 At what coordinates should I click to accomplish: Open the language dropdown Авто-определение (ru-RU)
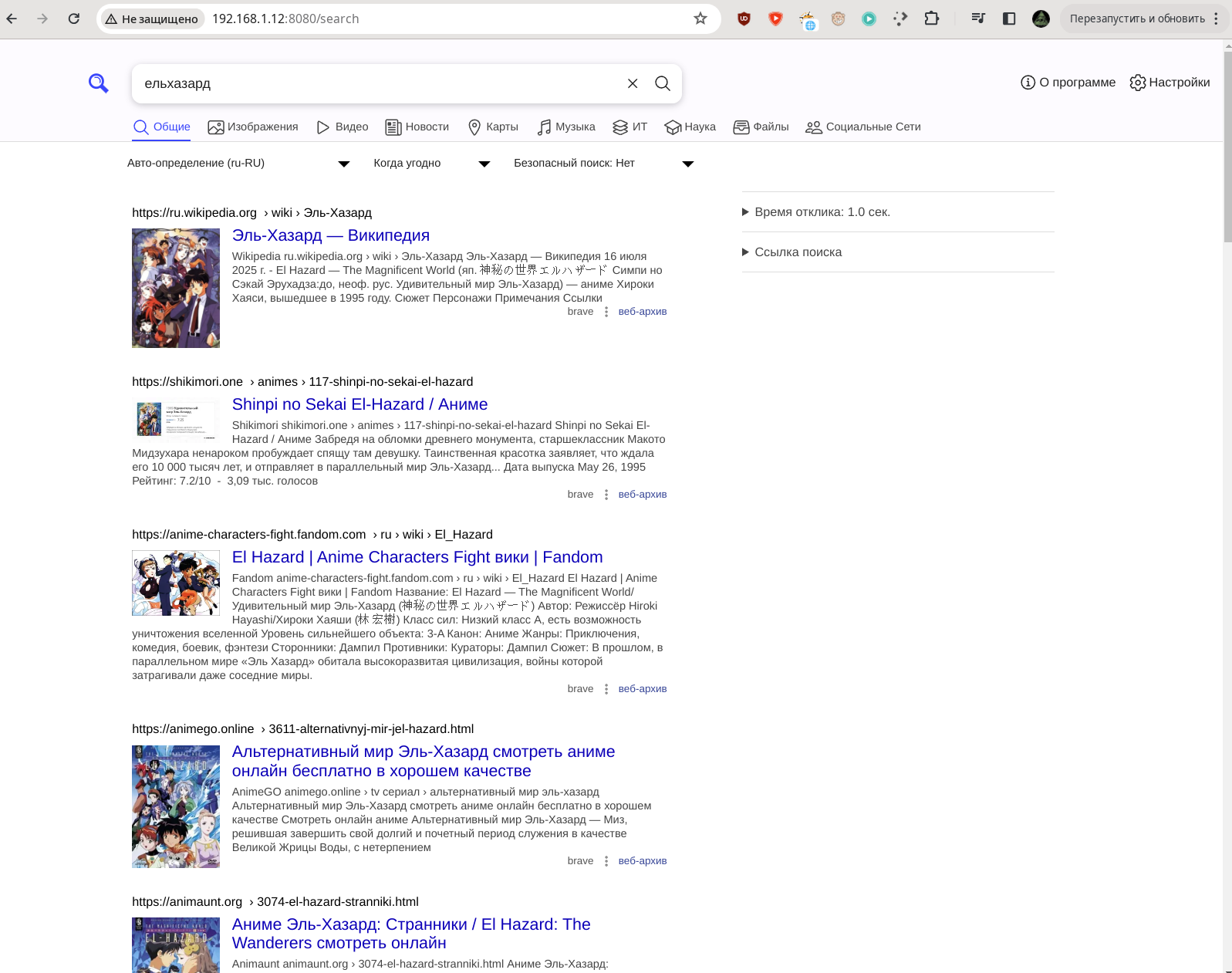coord(238,163)
